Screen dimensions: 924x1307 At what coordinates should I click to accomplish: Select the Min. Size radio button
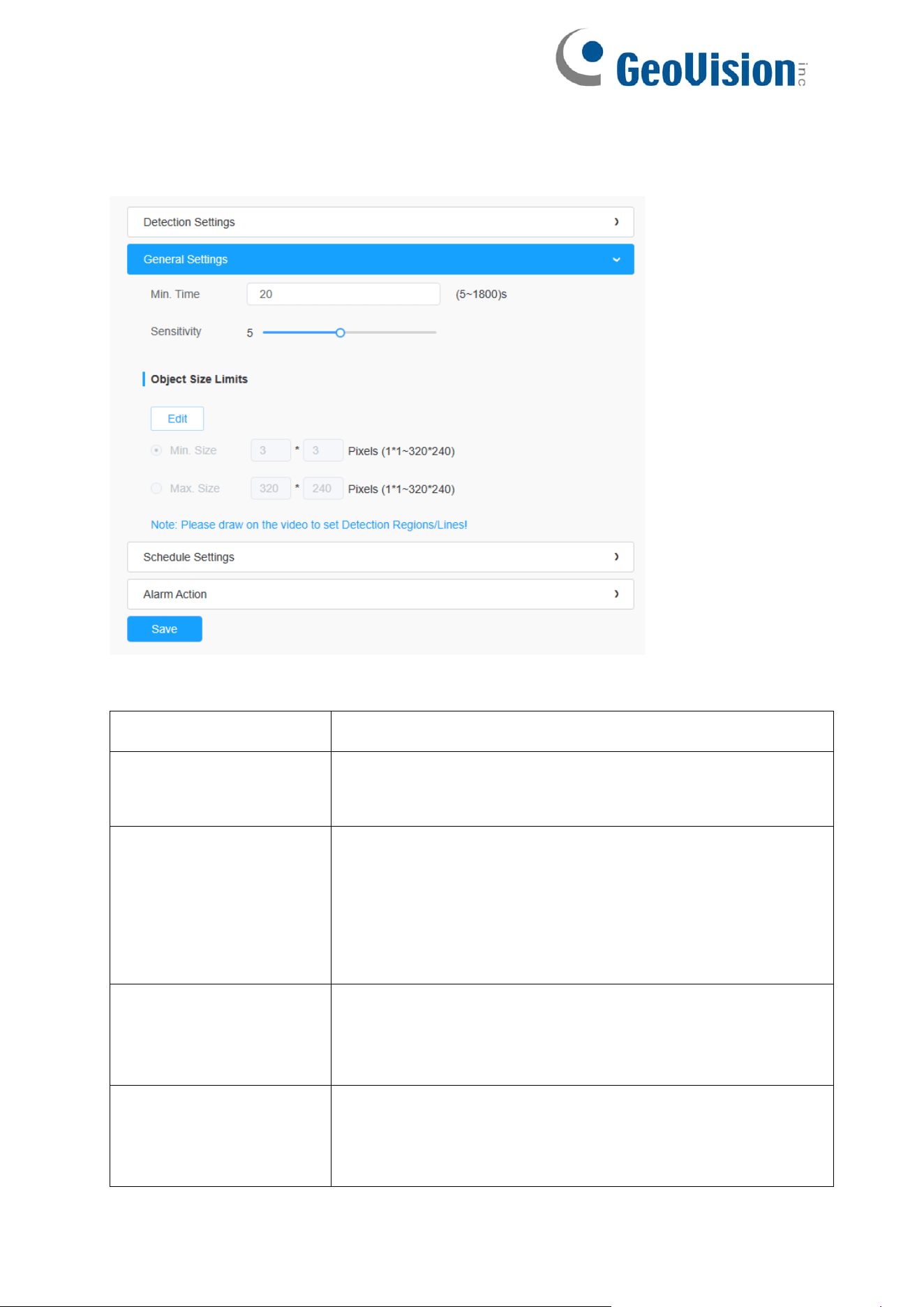click(156, 450)
